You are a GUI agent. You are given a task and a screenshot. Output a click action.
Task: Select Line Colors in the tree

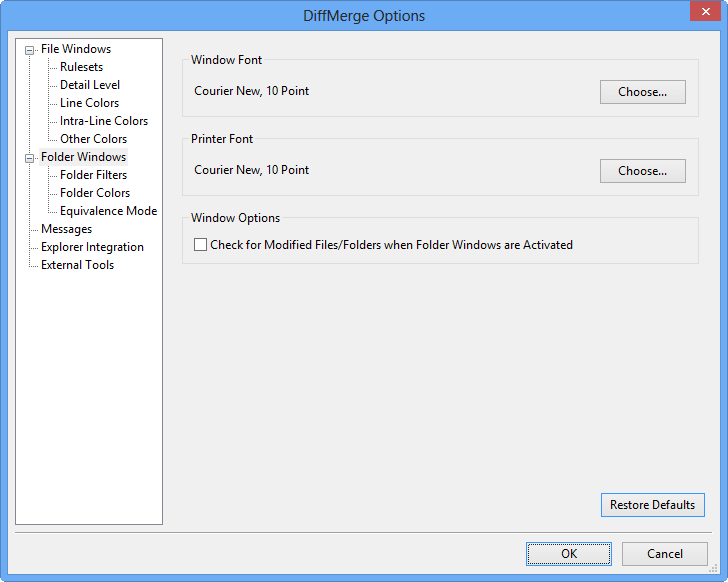pyautogui.click(x=89, y=103)
